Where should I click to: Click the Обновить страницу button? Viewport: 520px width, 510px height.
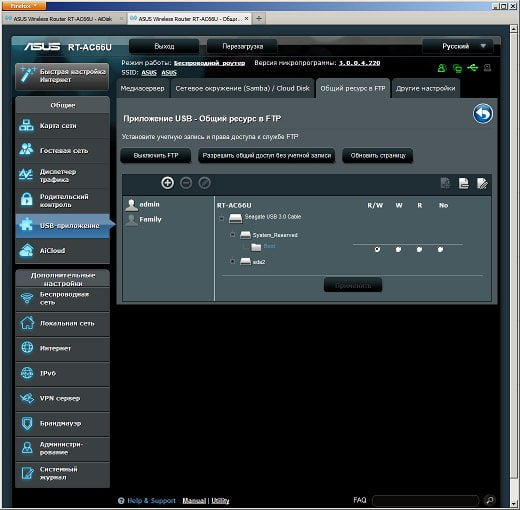tap(378, 156)
